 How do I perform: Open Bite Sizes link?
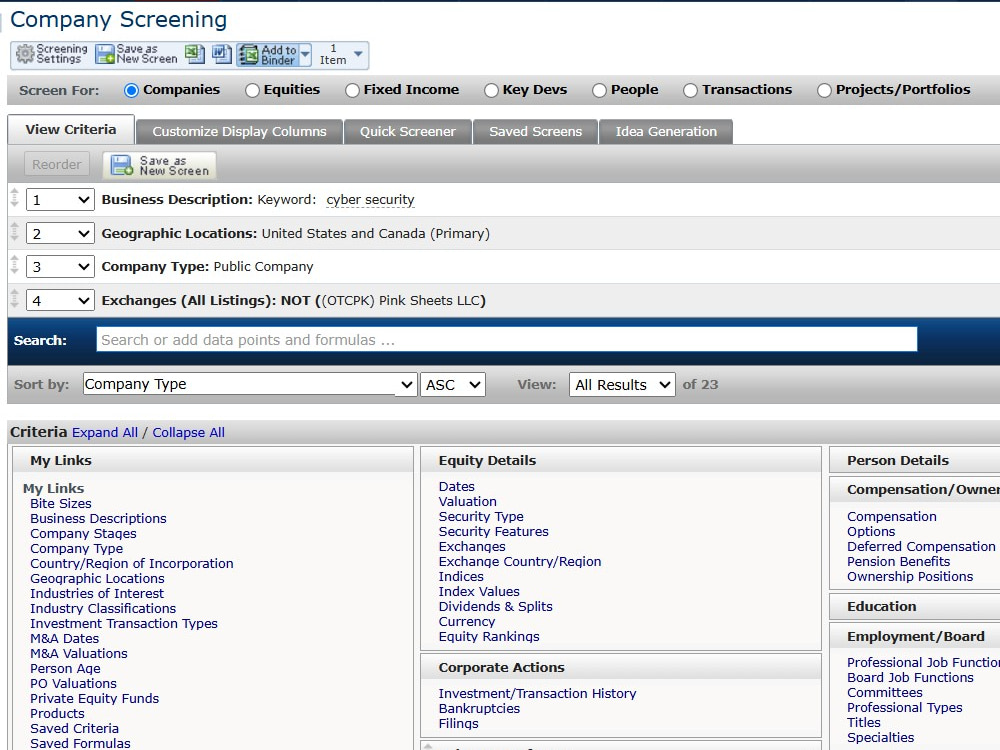61,503
